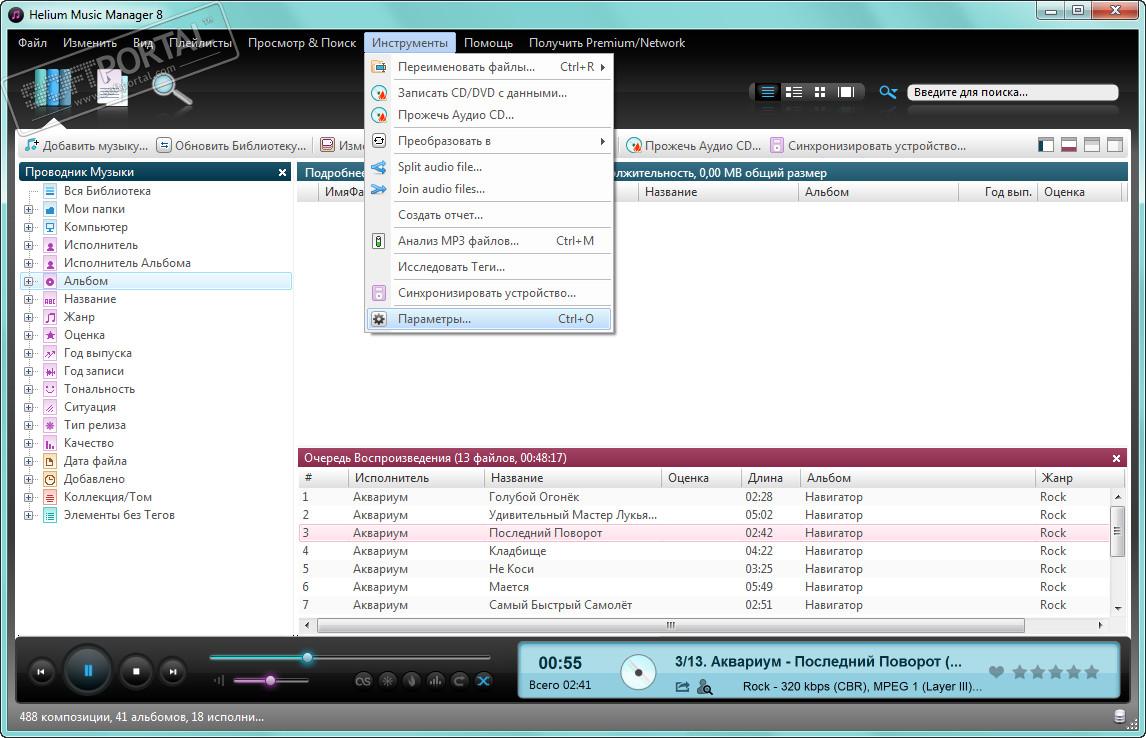Click Прожечь Аудио CD toolbar button
This screenshot has width=1146, height=738.
pos(694,145)
